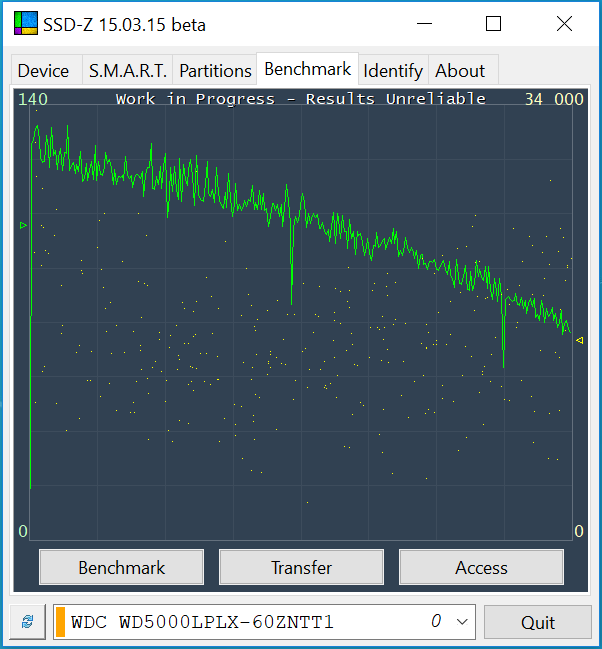Open the Partitions tab
602x649 pixels.
pos(215,70)
